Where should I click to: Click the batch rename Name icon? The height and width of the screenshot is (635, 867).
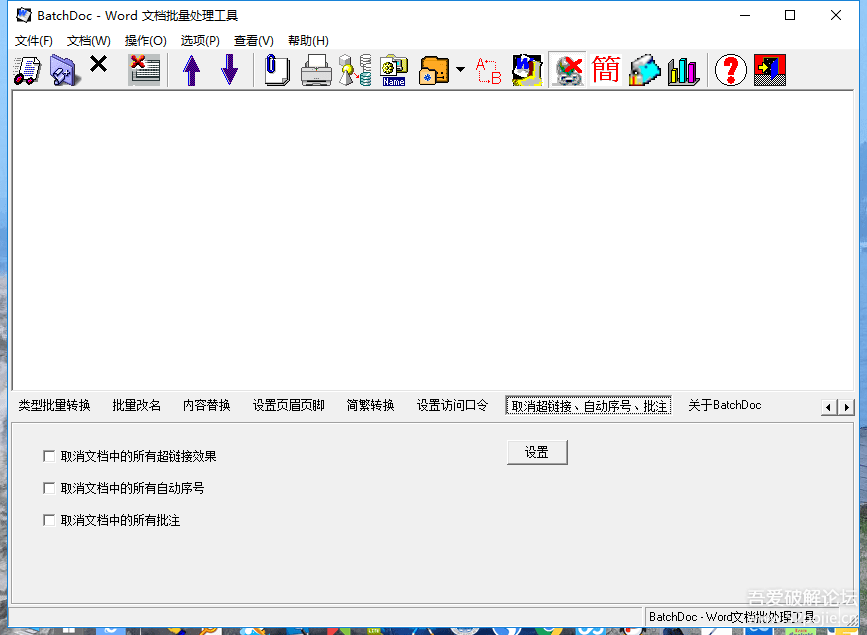pyautogui.click(x=394, y=70)
